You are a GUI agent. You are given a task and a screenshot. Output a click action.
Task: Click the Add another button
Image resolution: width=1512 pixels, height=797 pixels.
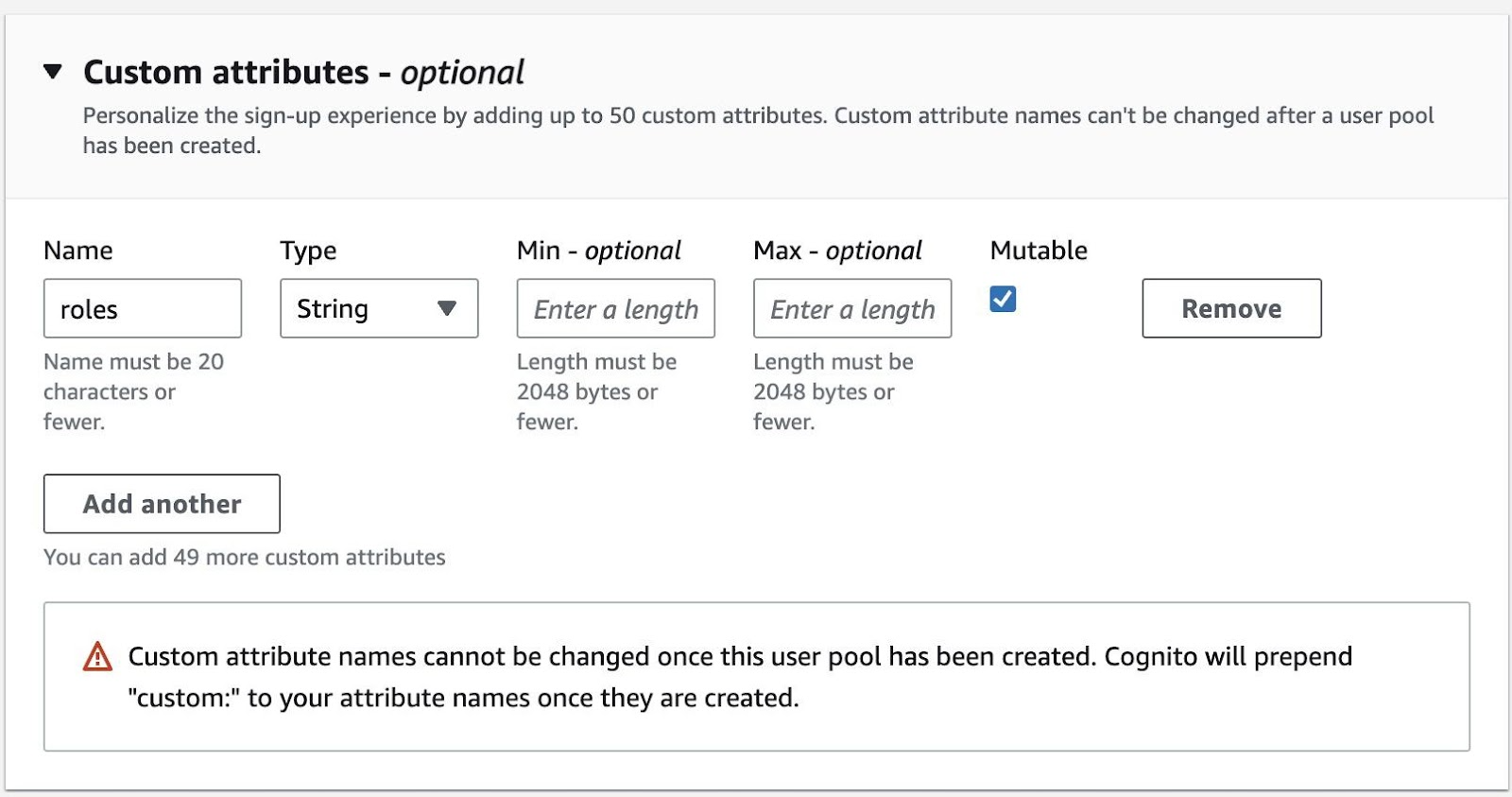162,504
